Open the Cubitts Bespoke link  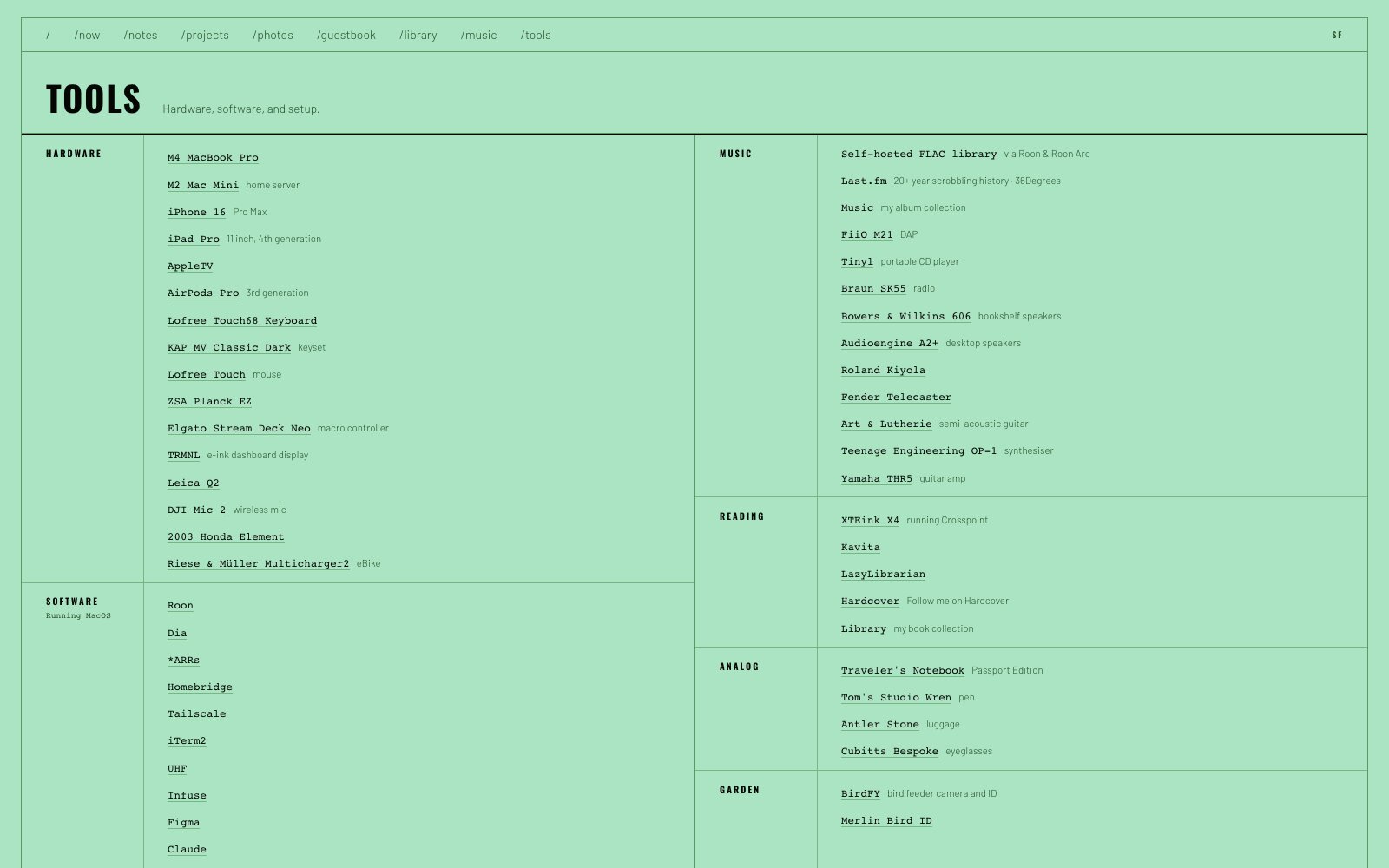(890, 751)
